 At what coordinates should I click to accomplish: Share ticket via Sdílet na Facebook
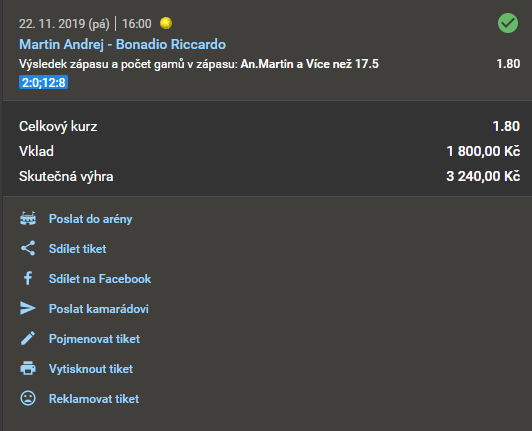click(x=100, y=279)
